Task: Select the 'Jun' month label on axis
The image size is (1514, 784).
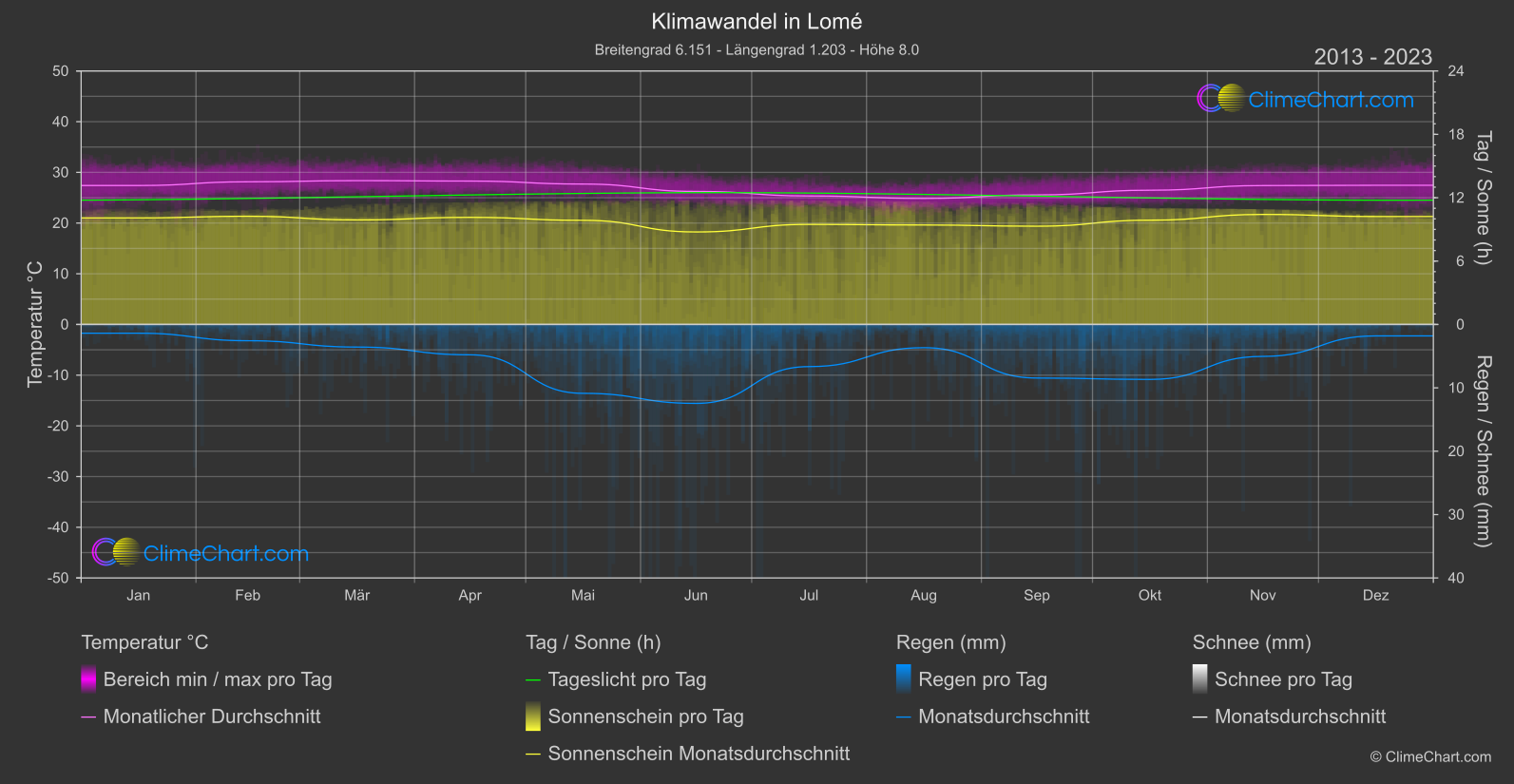Action: (x=696, y=595)
